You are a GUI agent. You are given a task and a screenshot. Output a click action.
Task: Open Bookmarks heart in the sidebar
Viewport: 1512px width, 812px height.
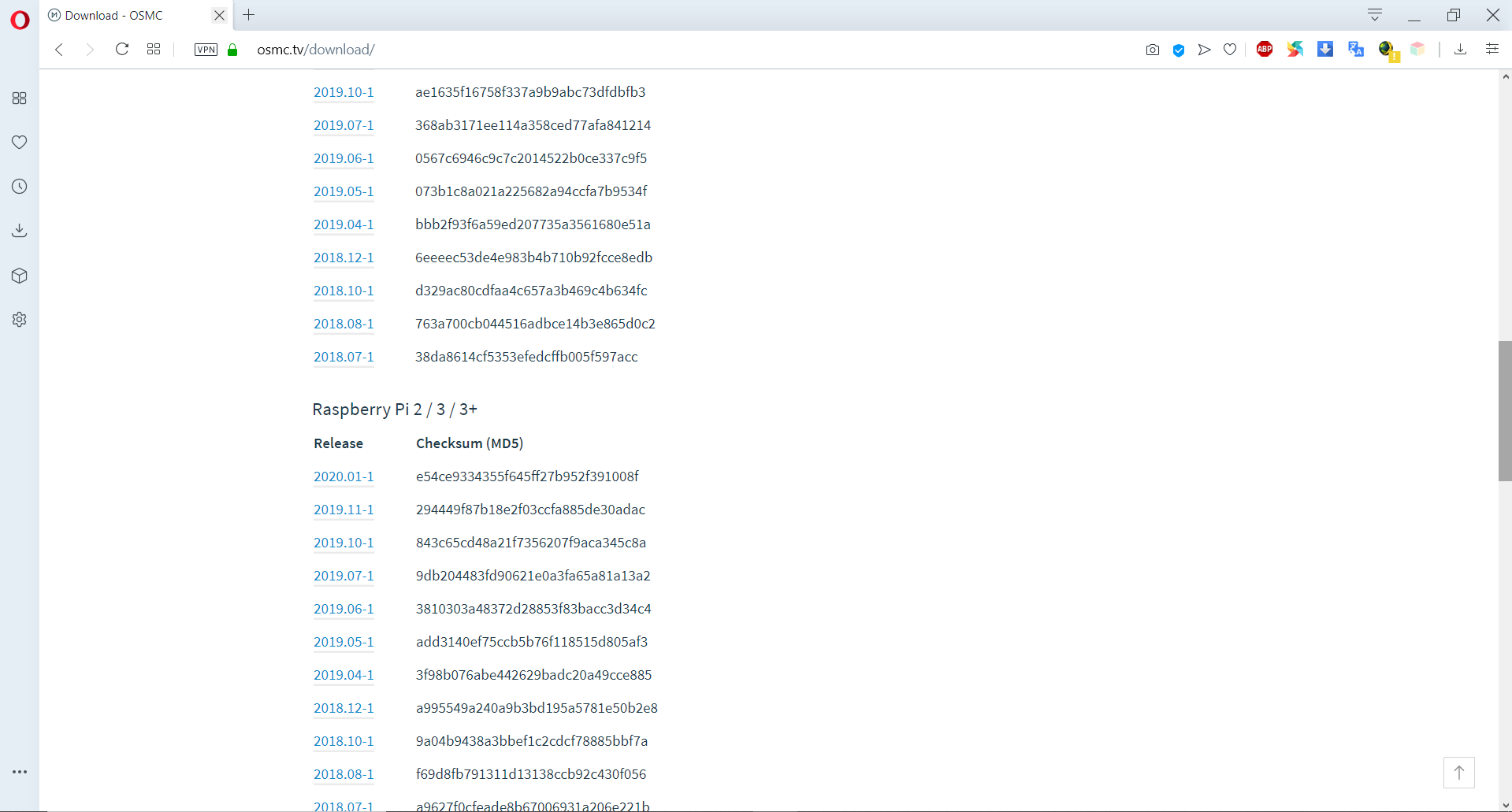[x=20, y=143]
